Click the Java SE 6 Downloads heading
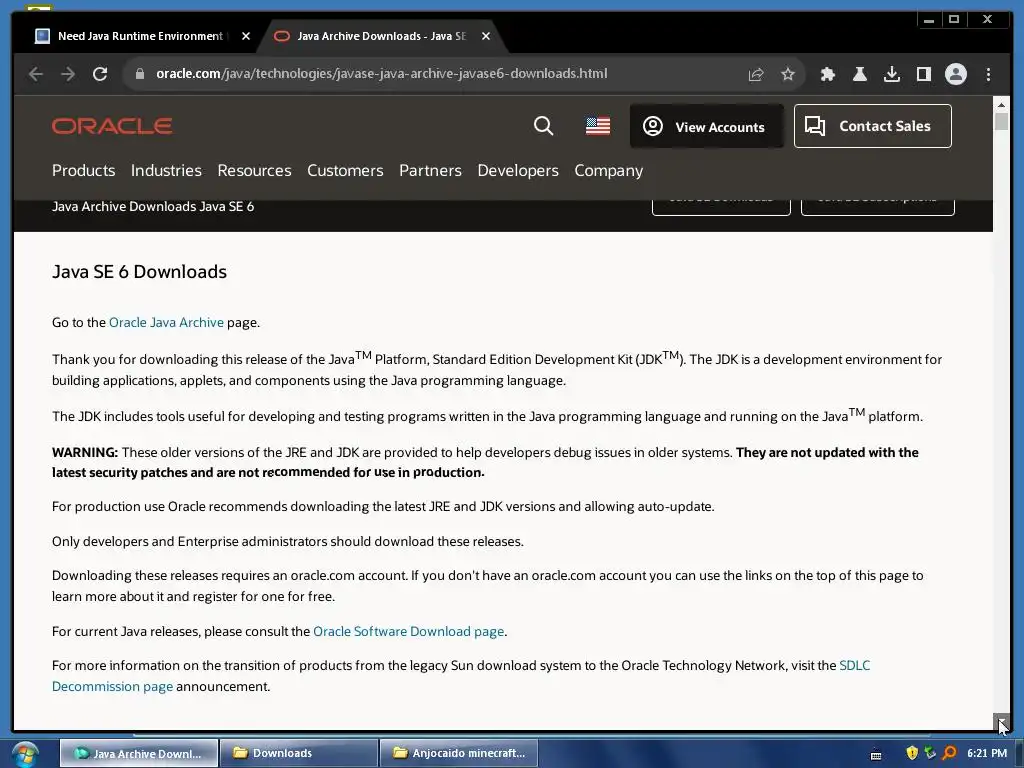1024x768 pixels. tap(139, 272)
